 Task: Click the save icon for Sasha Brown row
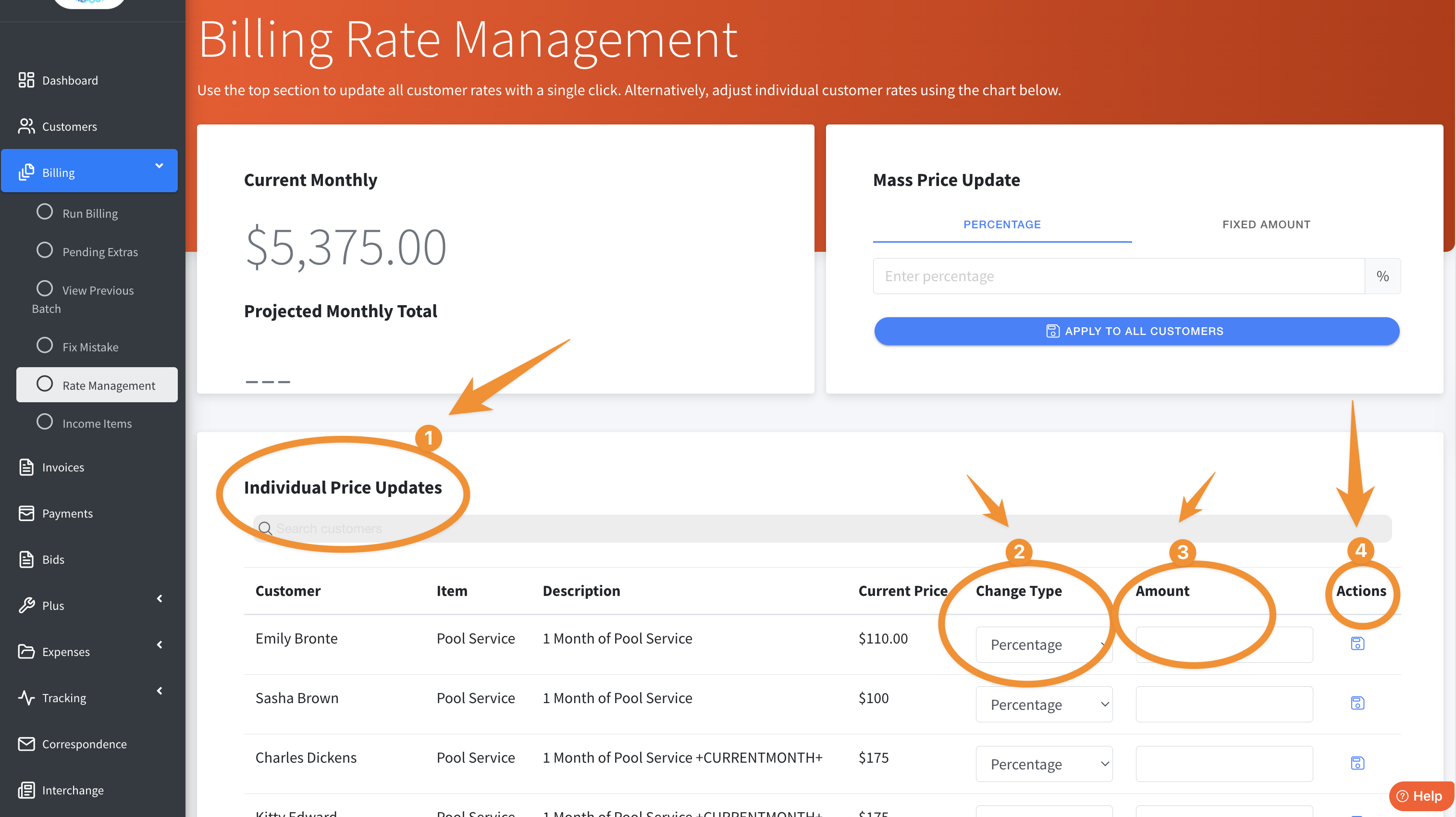[1357, 703]
